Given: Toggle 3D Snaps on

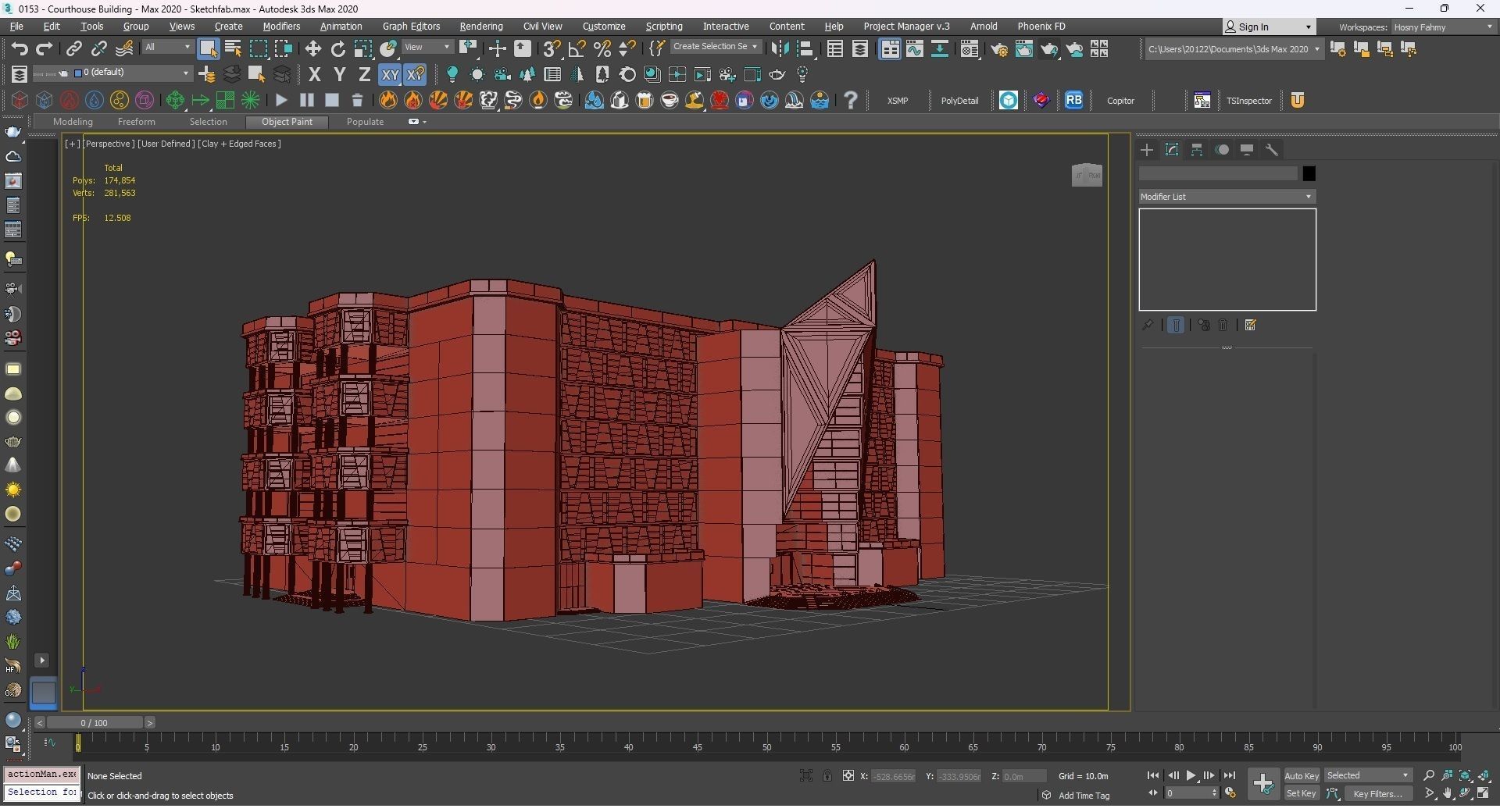Looking at the screenshot, I should (x=552, y=49).
